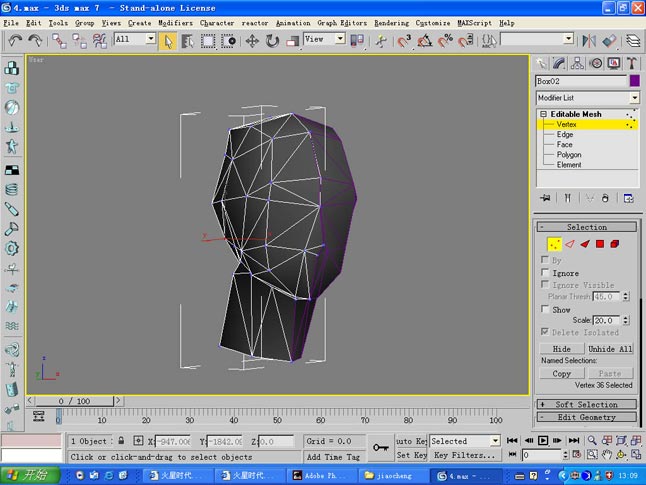Activate the Select and Uniform Scale tool
646x485 pixels.
(293, 41)
